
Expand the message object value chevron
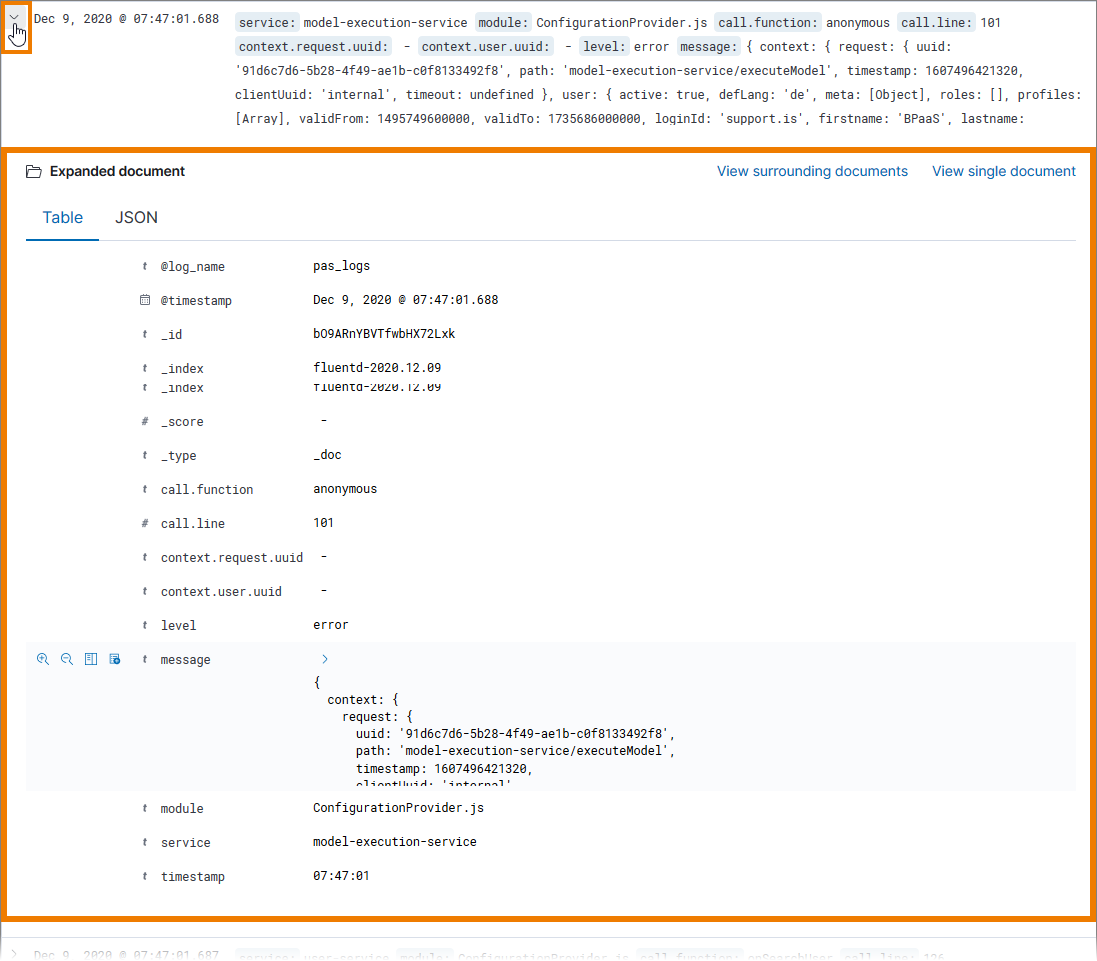point(323,659)
